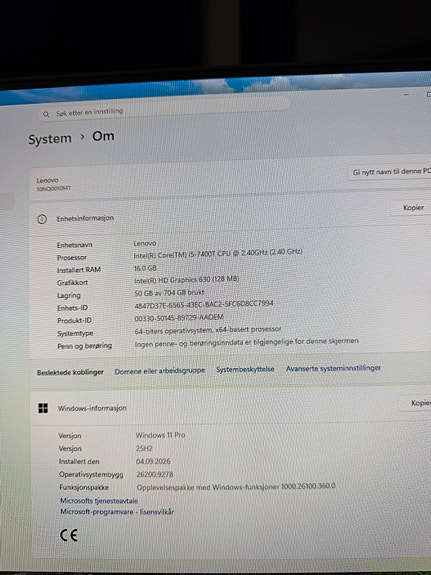431x575 pixels.
Task: Click the breadcrumb chevron between System and Om
Action: coord(83,137)
